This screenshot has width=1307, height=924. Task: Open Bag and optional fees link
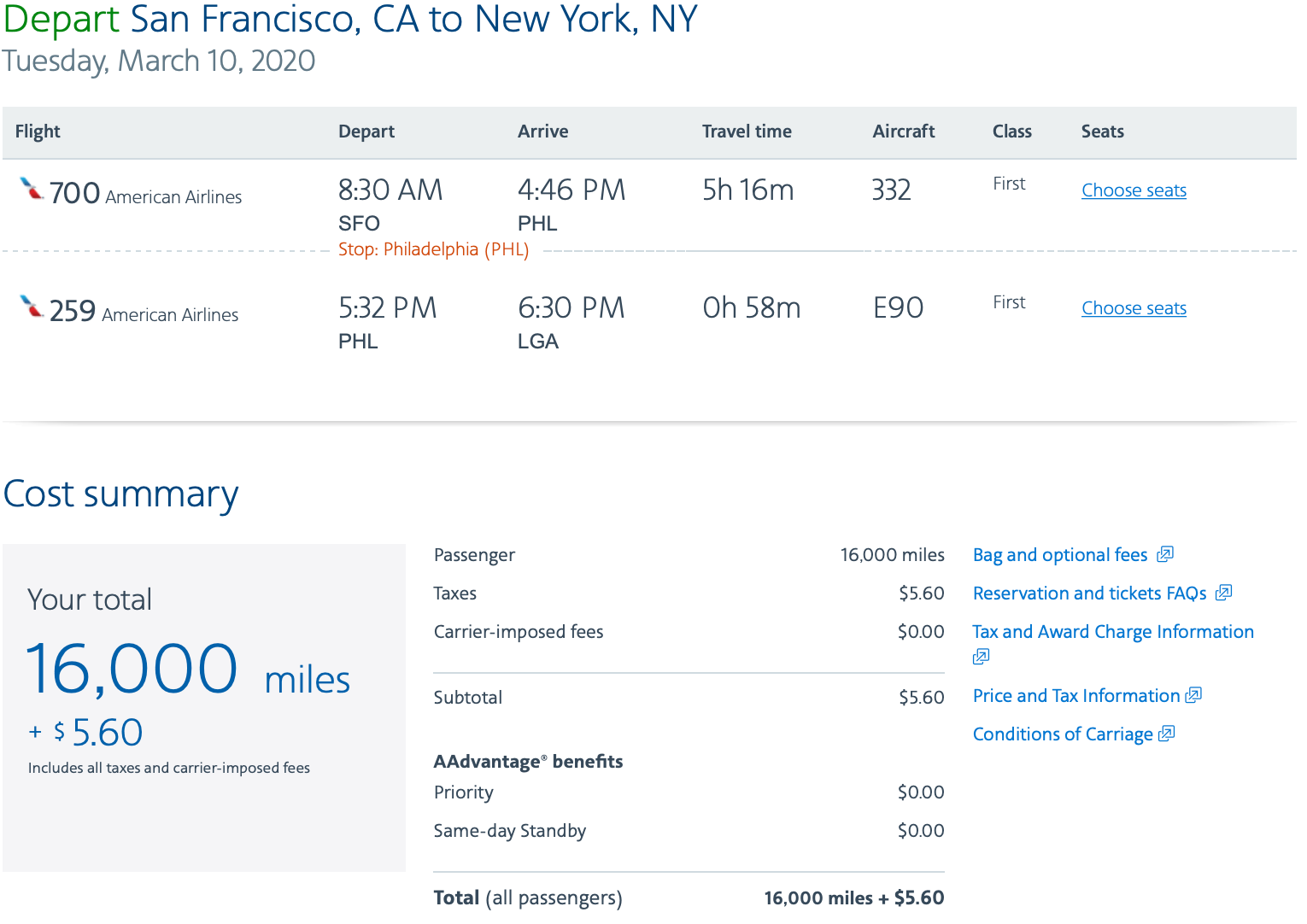click(x=1060, y=555)
